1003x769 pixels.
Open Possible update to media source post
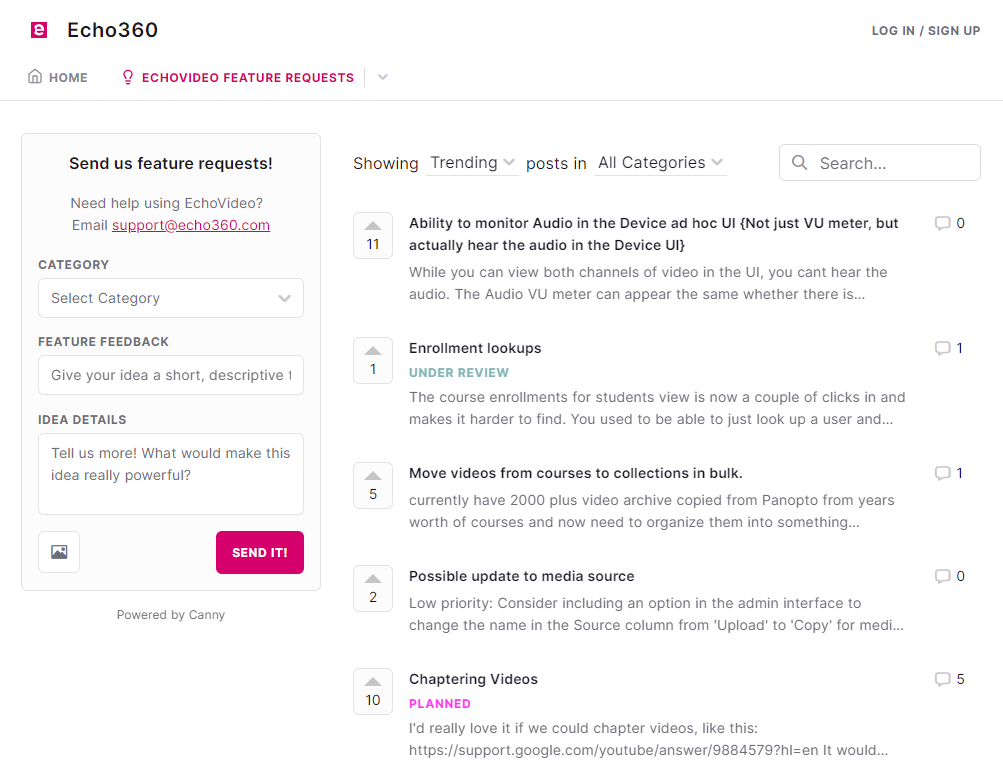[522, 576]
